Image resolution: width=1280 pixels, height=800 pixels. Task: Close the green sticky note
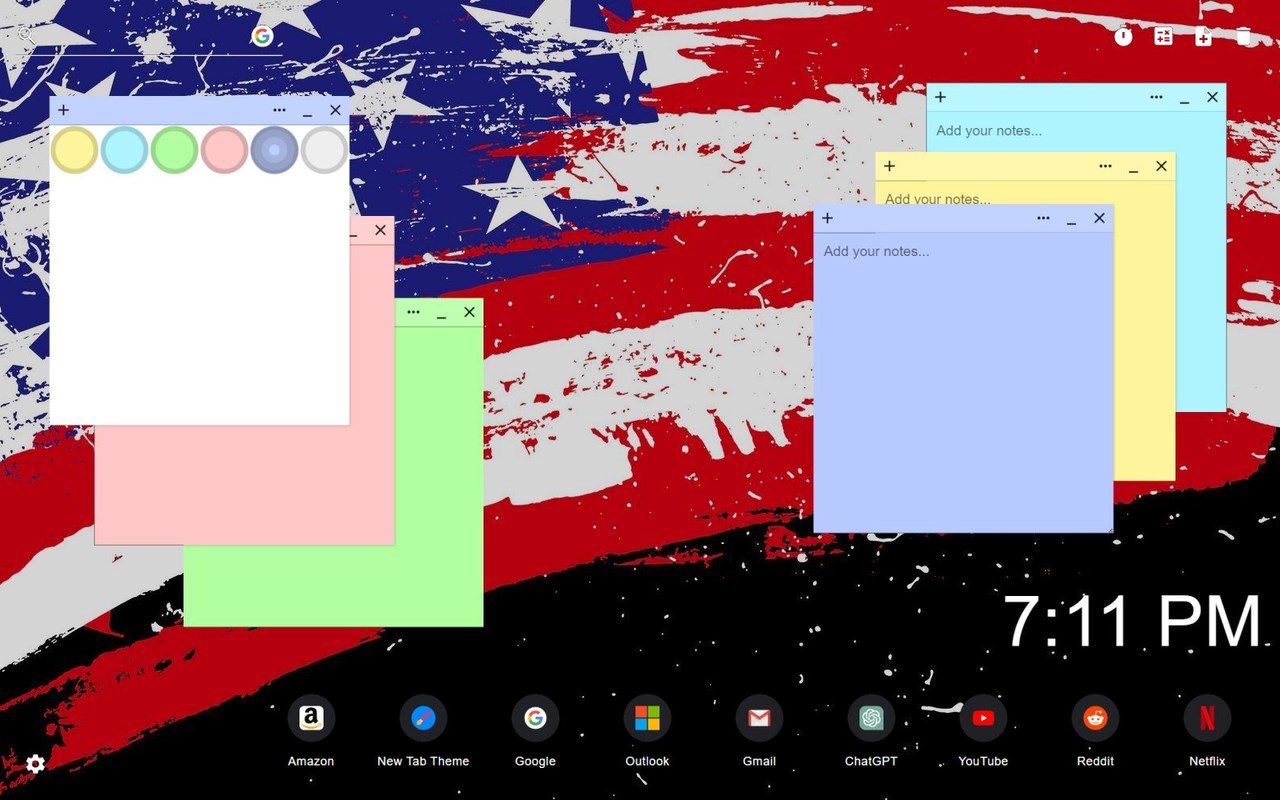coord(469,312)
